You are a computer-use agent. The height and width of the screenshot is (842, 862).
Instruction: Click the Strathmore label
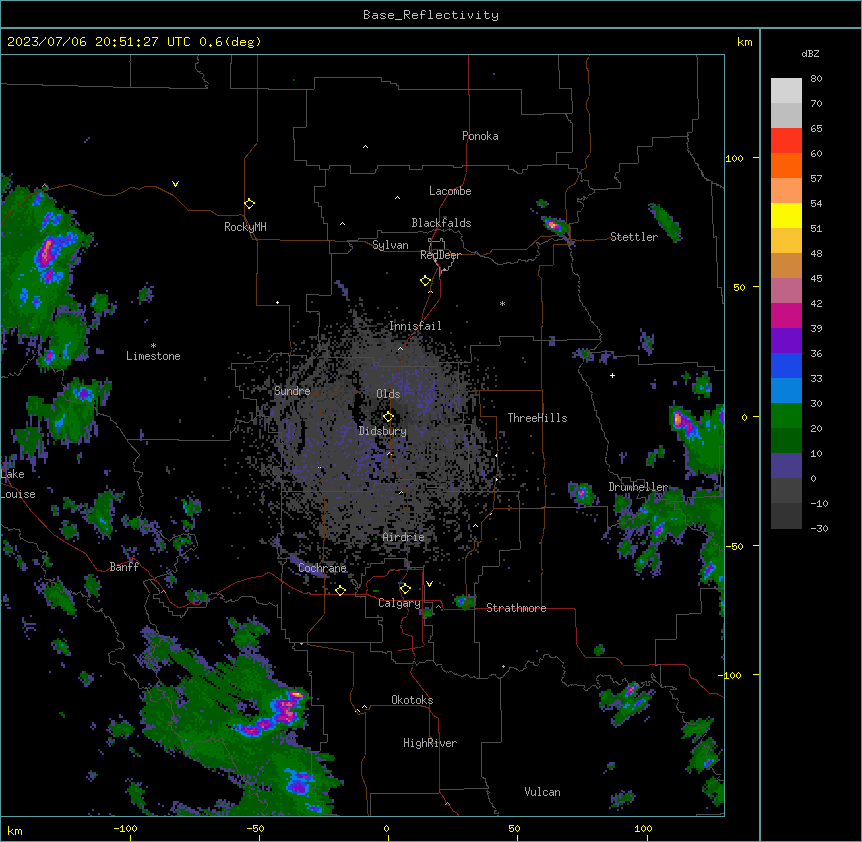click(x=516, y=608)
